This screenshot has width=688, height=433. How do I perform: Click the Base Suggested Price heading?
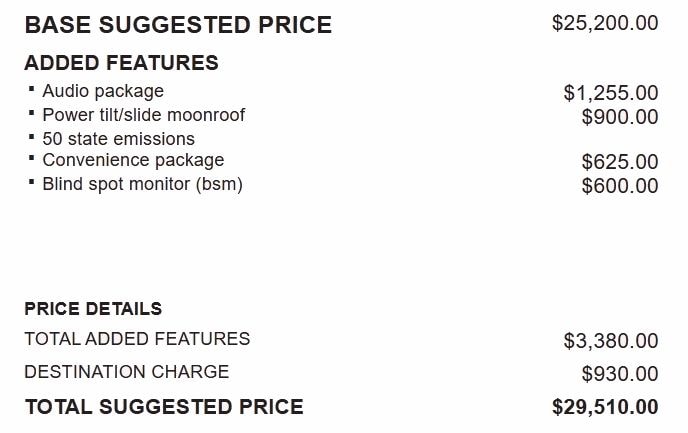click(x=178, y=25)
